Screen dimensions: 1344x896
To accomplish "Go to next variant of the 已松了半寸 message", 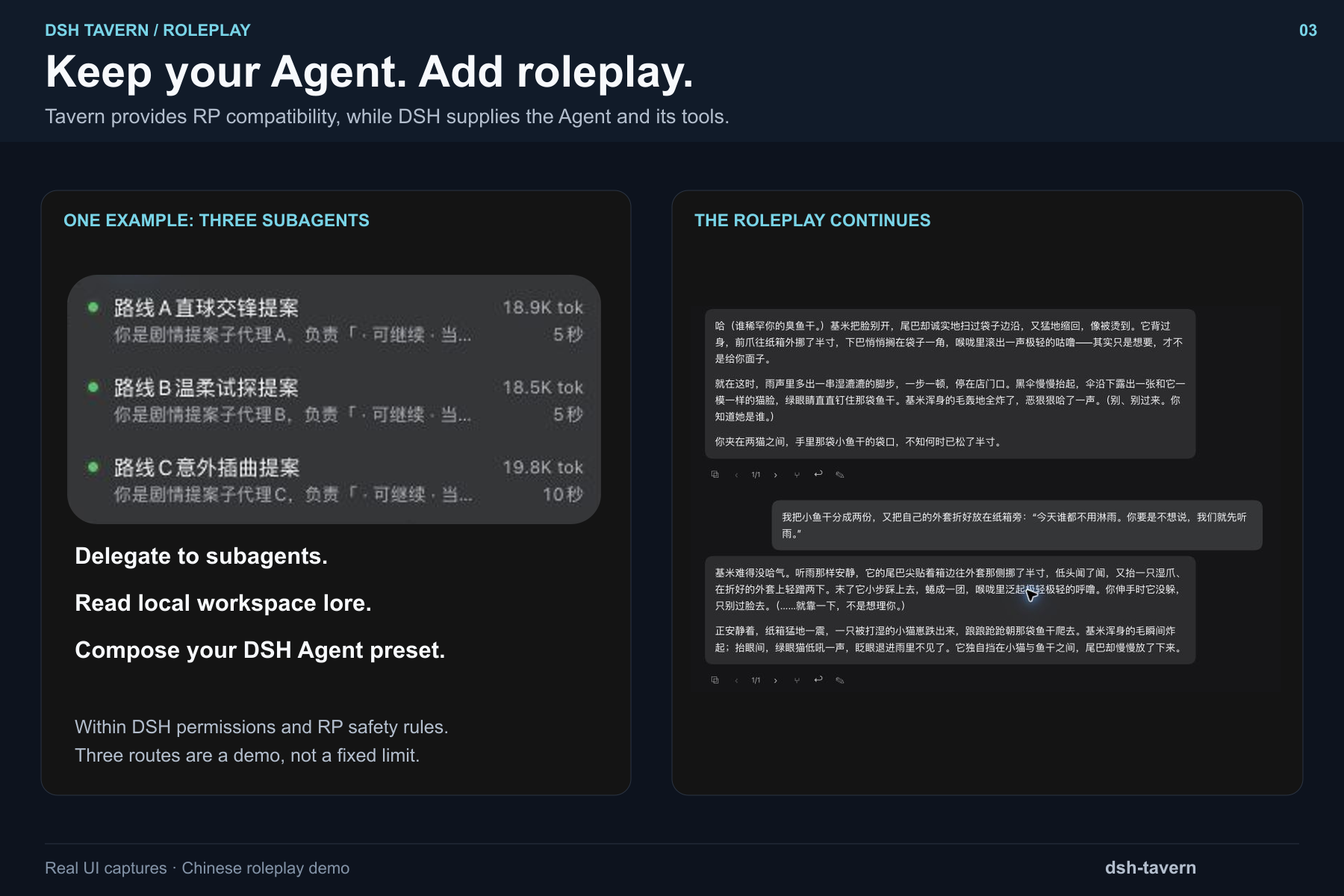I will tap(776, 475).
